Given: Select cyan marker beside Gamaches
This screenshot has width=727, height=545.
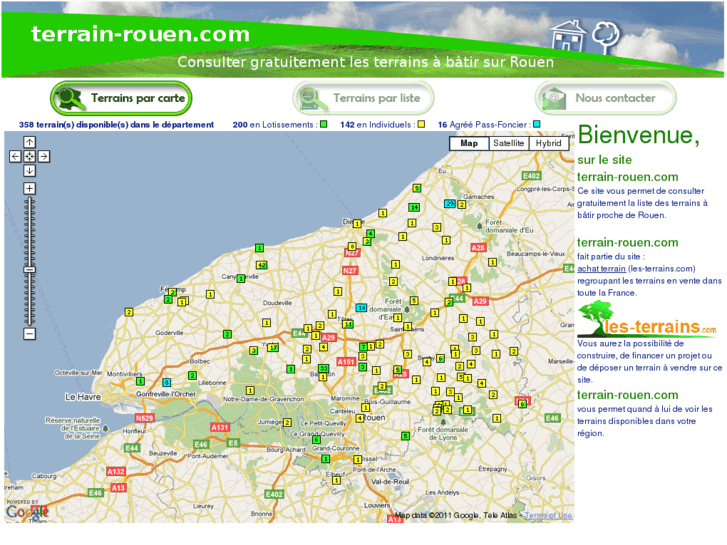Looking at the screenshot, I should click(x=450, y=204).
